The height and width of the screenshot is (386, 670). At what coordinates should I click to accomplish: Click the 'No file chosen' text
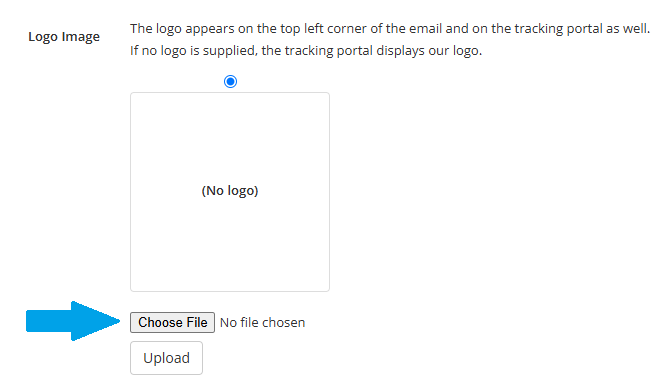[262, 322]
